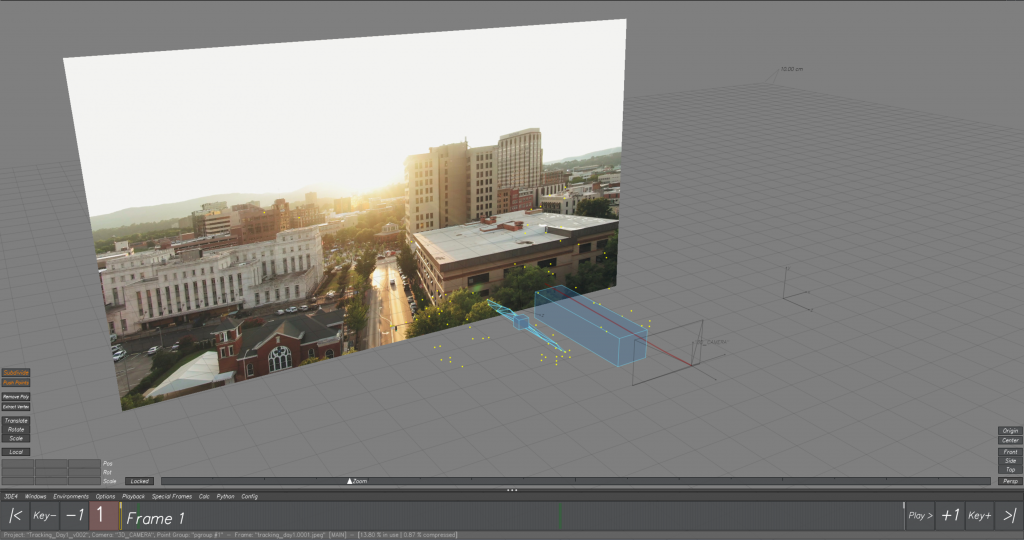
Task: Select the blue 3D box model in viewport
Action: pyautogui.click(x=588, y=327)
